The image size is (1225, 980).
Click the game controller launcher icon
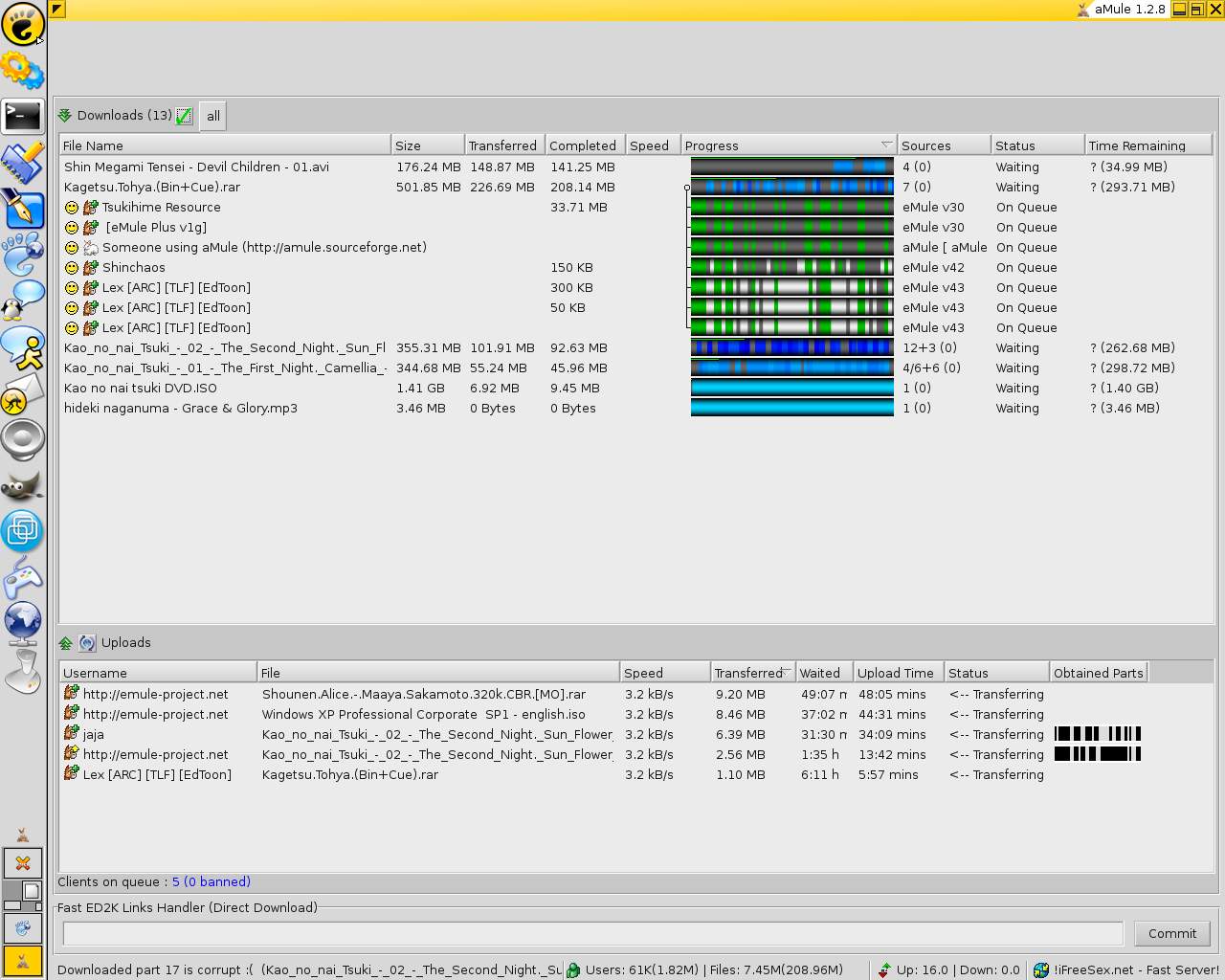tap(22, 577)
